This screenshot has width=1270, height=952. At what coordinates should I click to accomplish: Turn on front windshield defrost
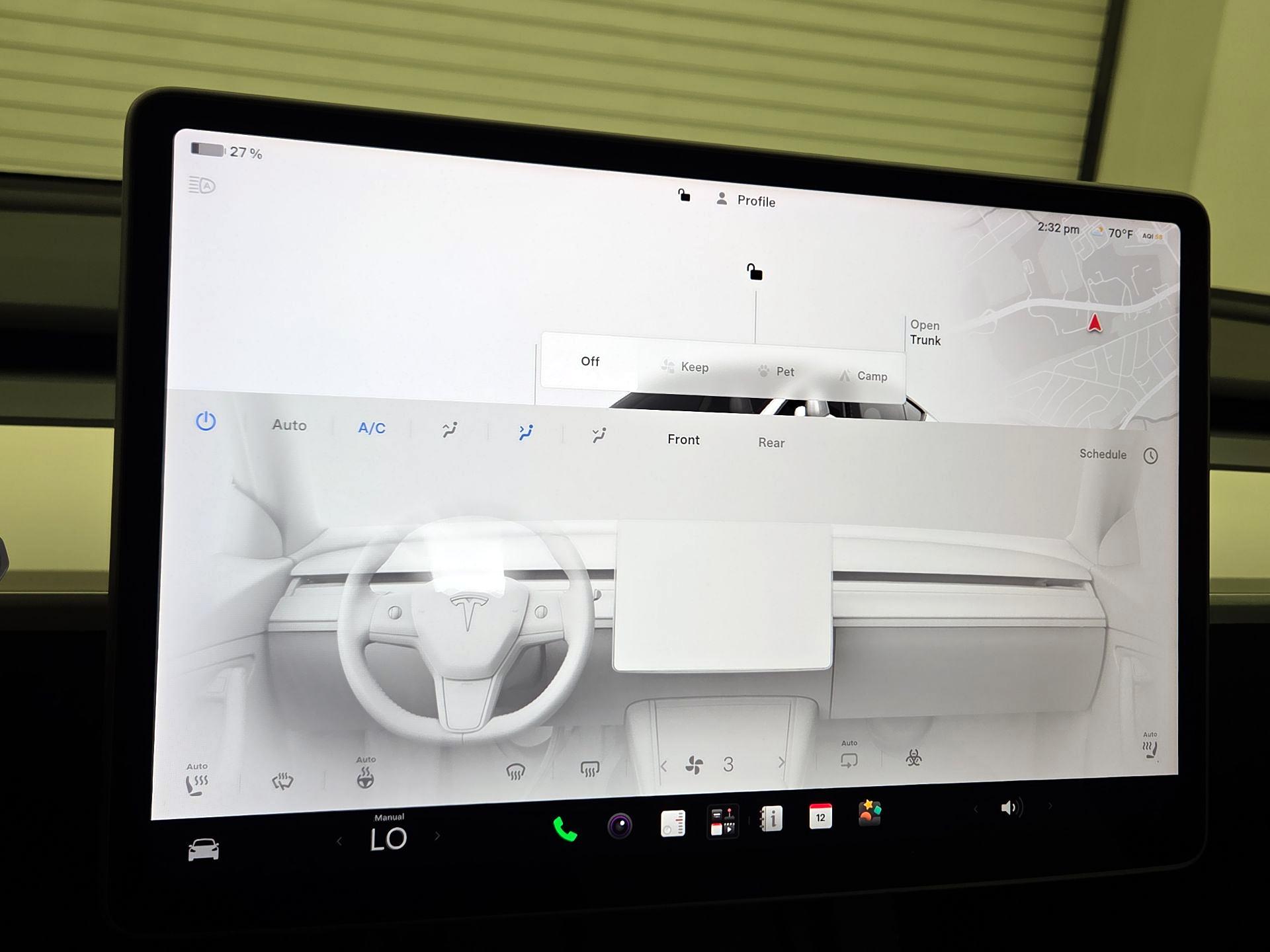pos(515,771)
